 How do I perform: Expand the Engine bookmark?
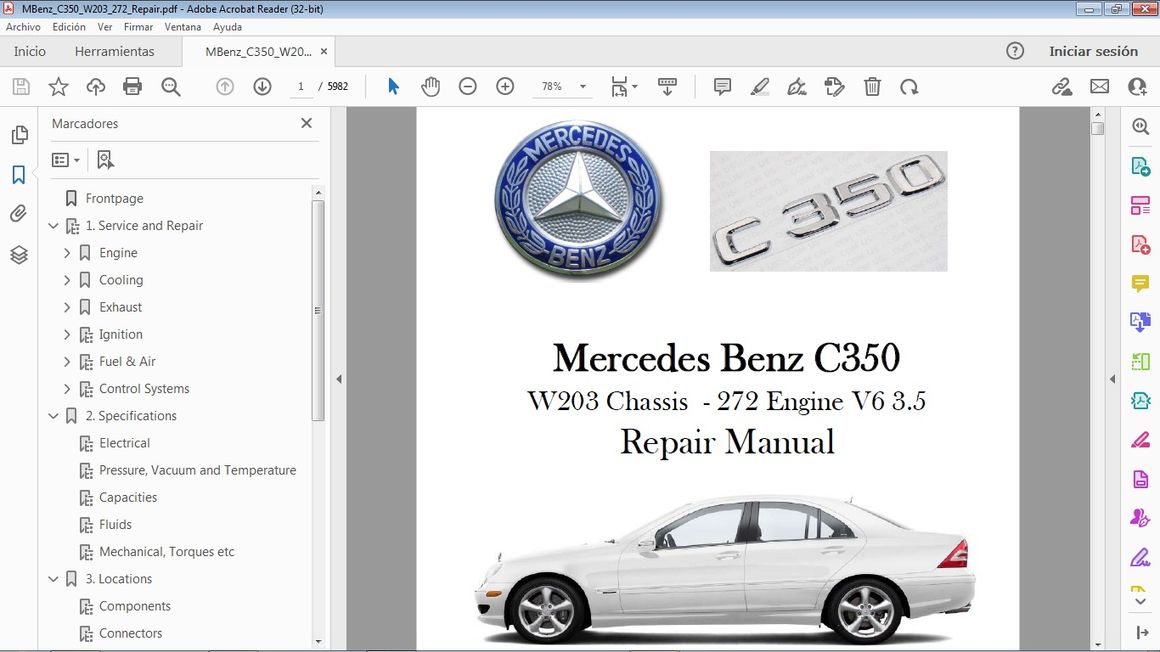67,253
